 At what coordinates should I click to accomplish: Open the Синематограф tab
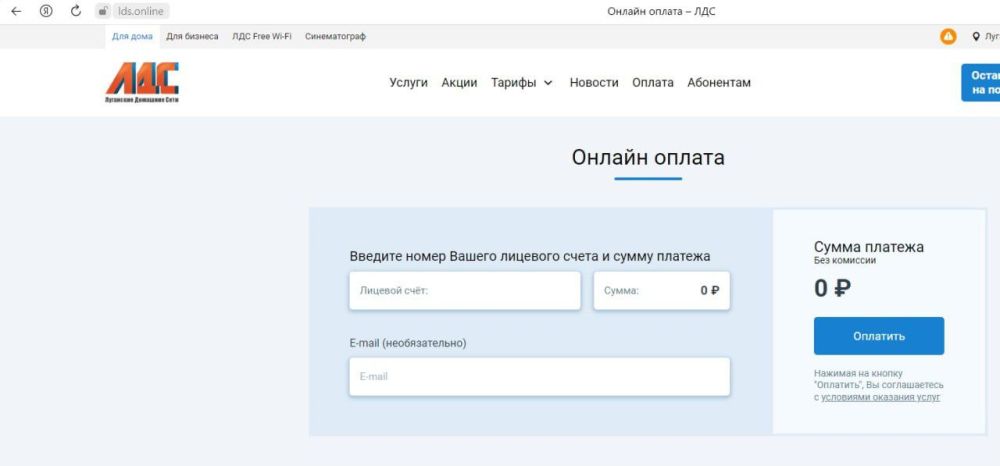(x=335, y=37)
